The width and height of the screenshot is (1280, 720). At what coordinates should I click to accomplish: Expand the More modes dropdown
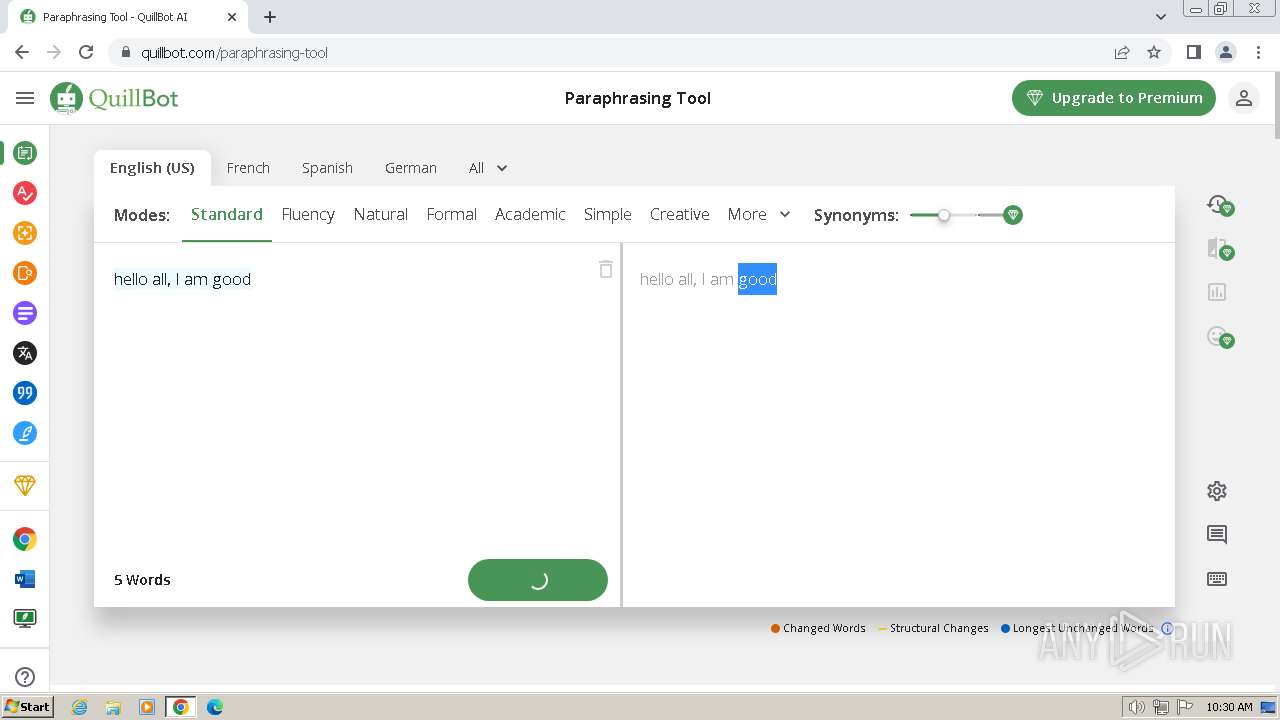click(x=759, y=214)
